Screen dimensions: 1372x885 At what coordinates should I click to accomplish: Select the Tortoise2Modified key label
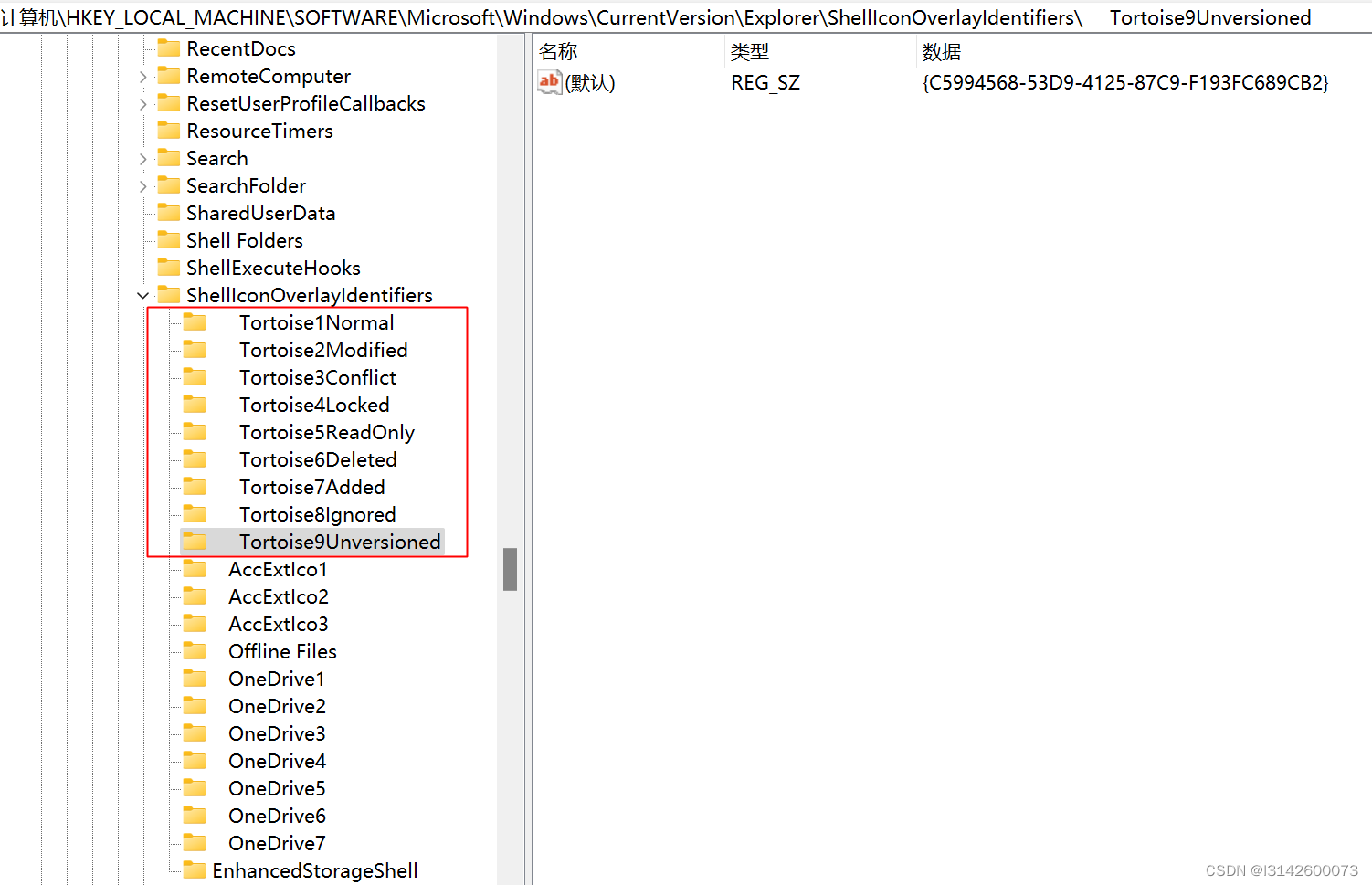point(323,350)
